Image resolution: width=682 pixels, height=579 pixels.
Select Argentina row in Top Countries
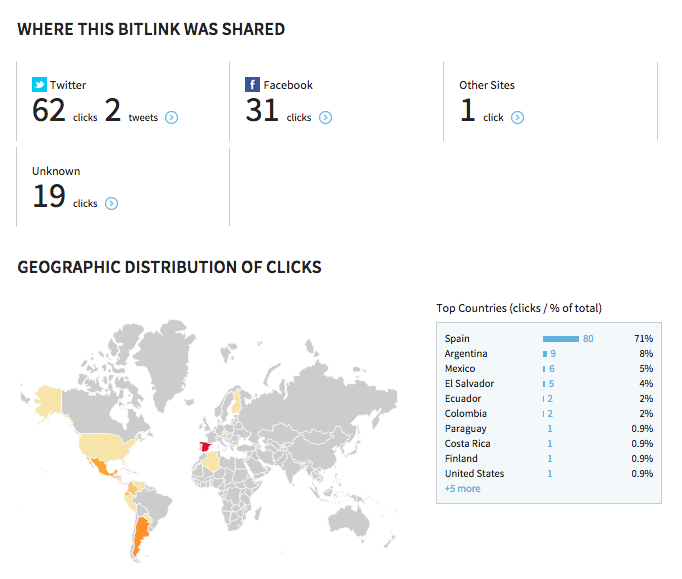pyautogui.click(x=548, y=354)
